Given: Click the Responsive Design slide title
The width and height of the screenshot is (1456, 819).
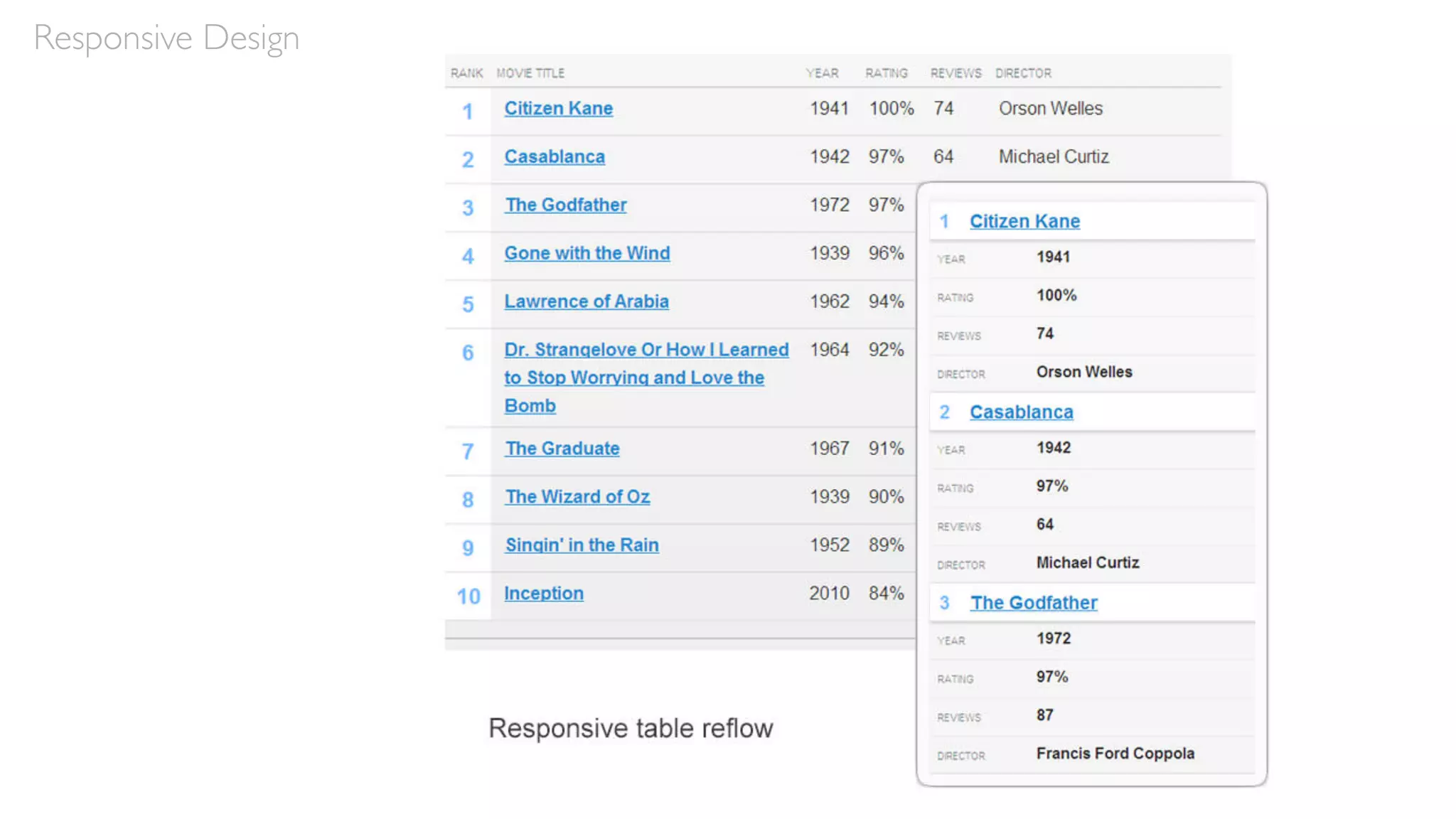Looking at the screenshot, I should (166, 38).
